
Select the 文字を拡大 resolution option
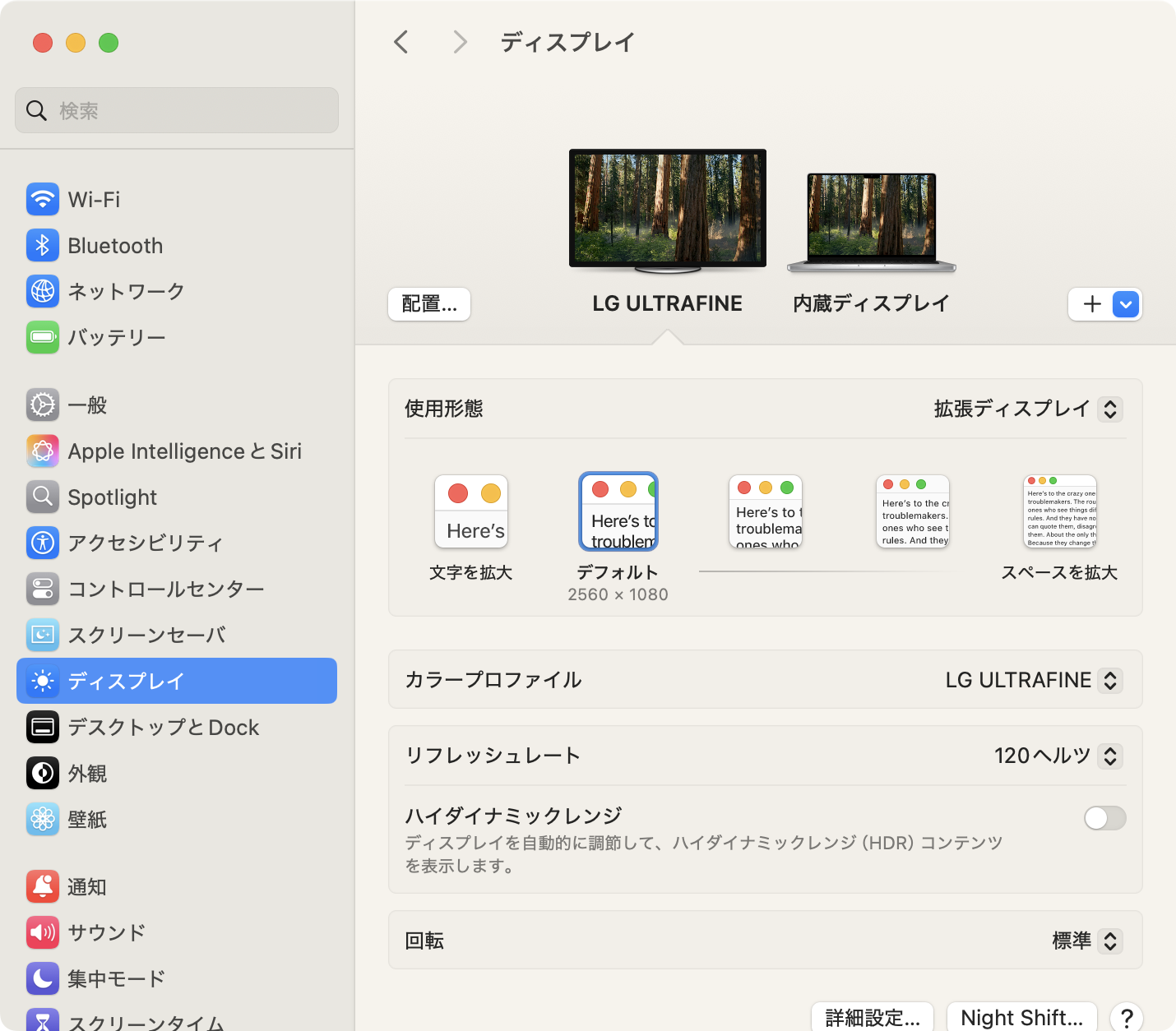coord(471,512)
